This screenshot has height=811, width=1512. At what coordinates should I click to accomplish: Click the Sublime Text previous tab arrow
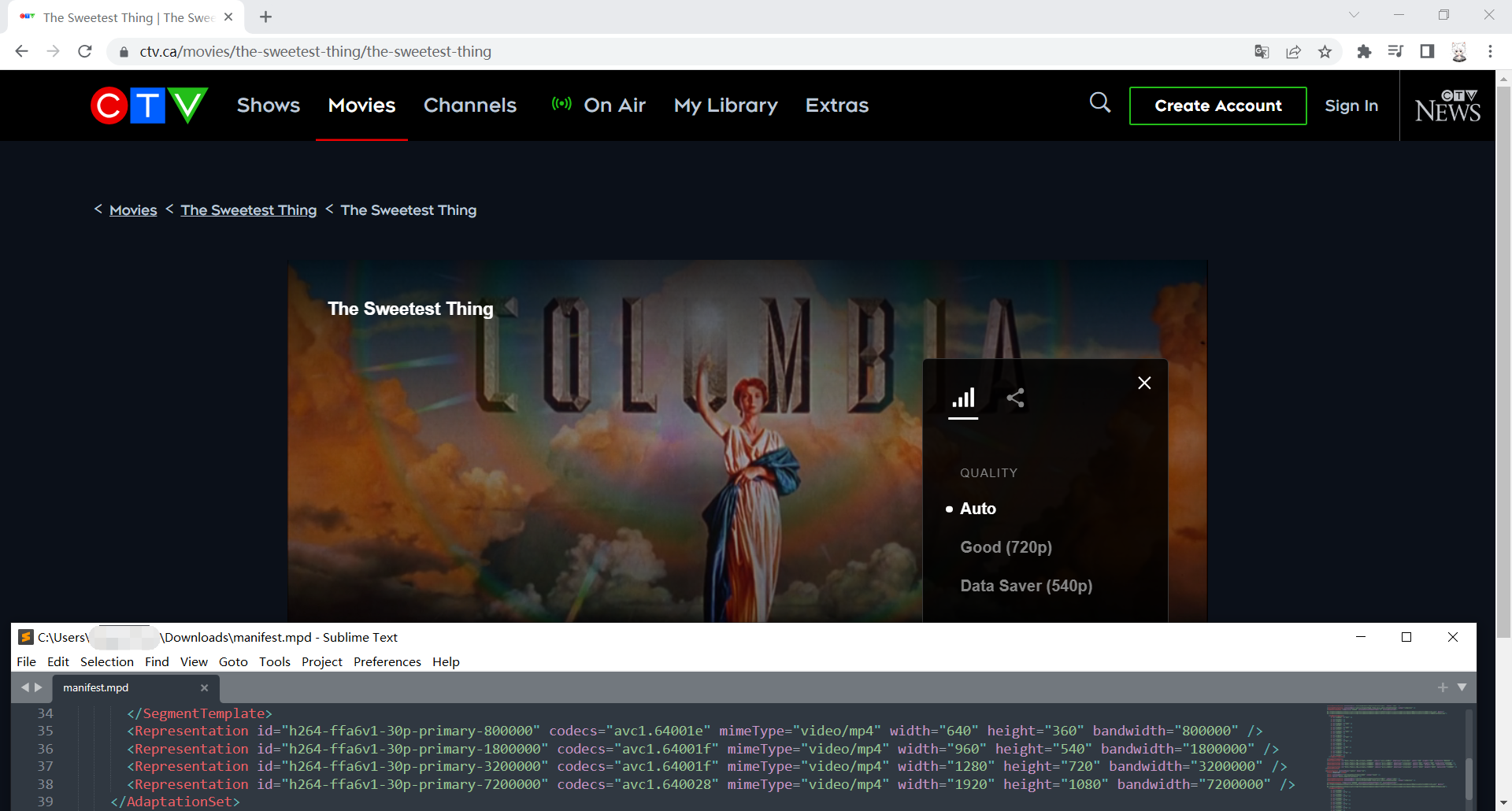pos(24,687)
